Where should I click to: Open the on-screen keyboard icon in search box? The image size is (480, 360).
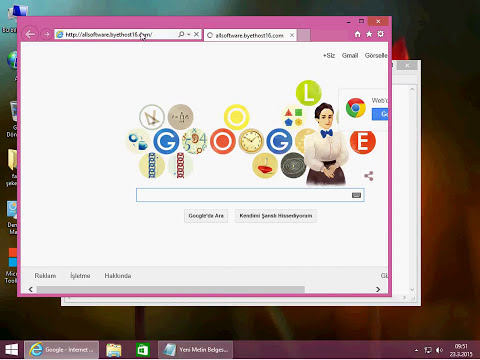pyautogui.click(x=356, y=195)
